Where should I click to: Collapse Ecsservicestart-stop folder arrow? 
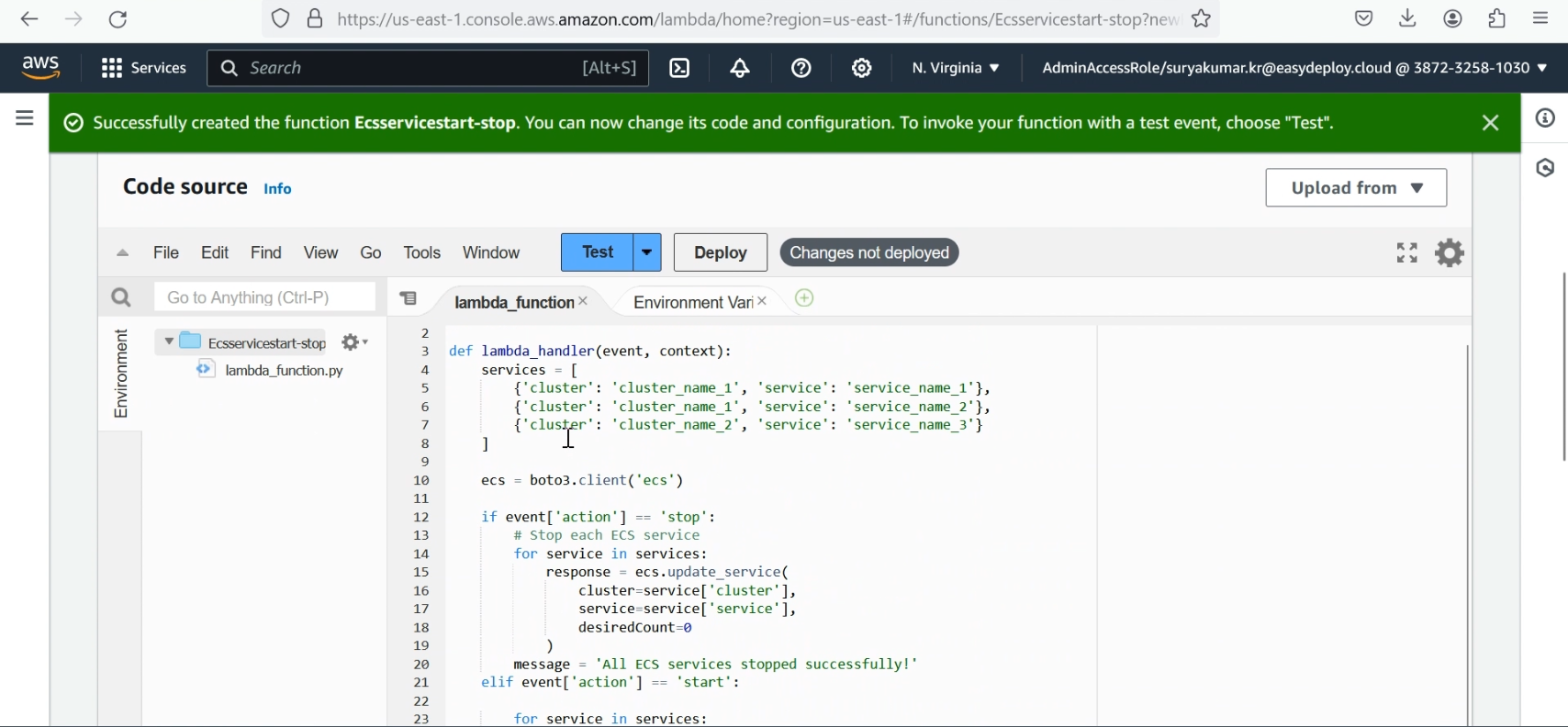tap(168, 342)
